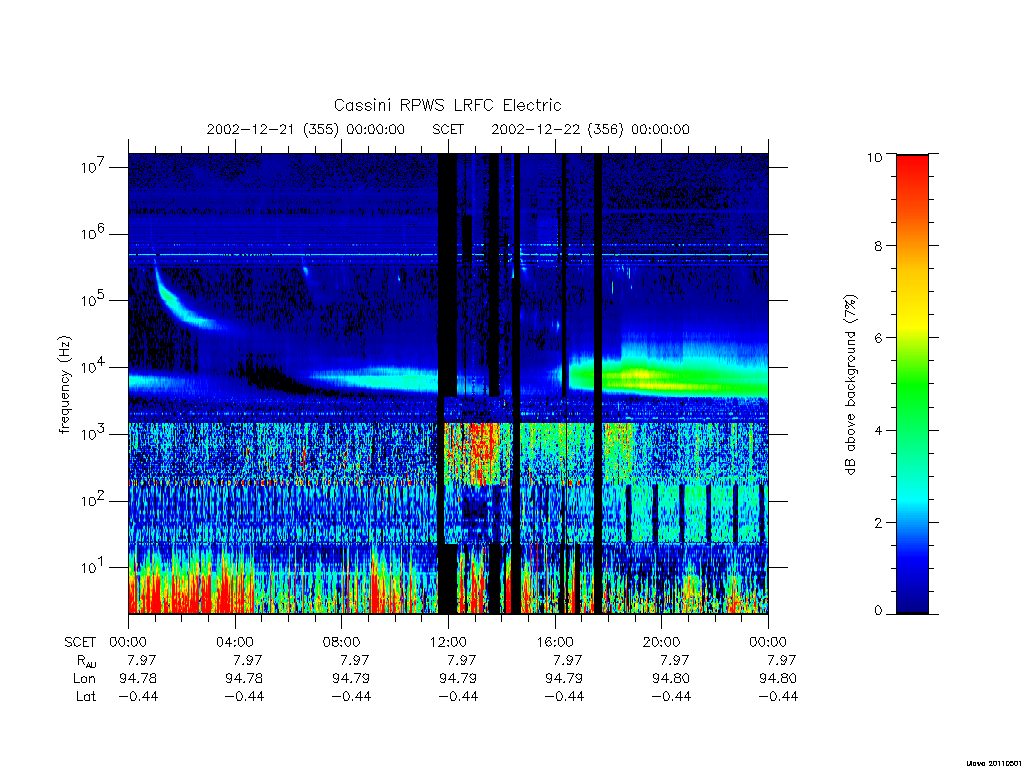Click the 20:00 time tick label
1024x768 pixels.
[661, 642]
